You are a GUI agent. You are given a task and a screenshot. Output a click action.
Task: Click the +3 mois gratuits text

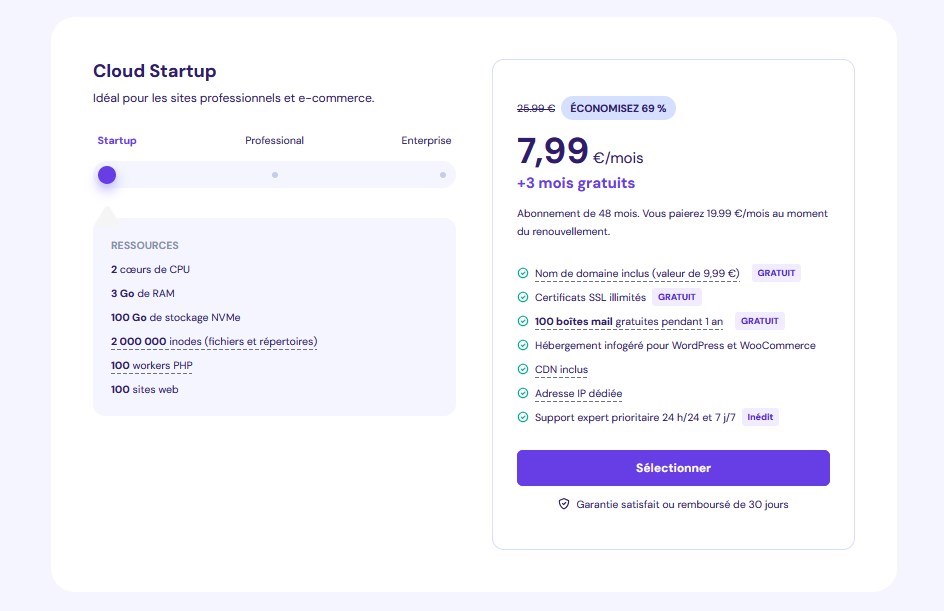tap(576, 183)
